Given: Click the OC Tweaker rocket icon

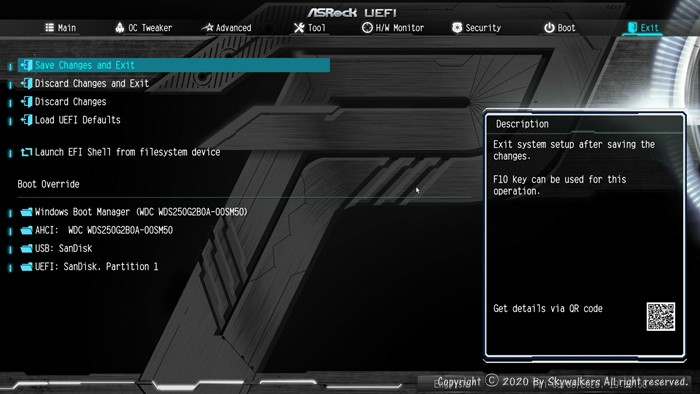Looking at the screenshot, I should [120, 28].
